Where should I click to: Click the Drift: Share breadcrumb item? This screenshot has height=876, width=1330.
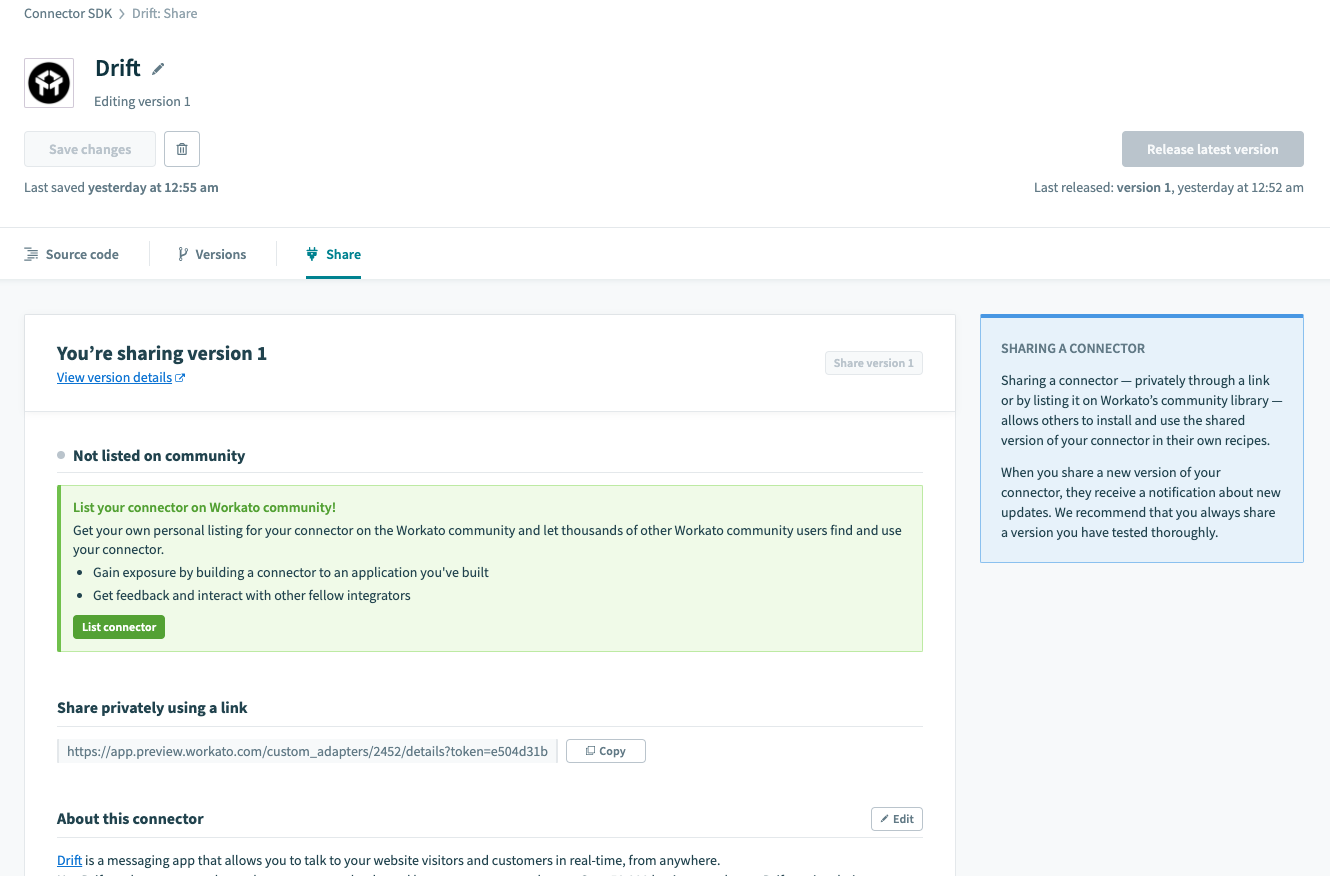165,14
